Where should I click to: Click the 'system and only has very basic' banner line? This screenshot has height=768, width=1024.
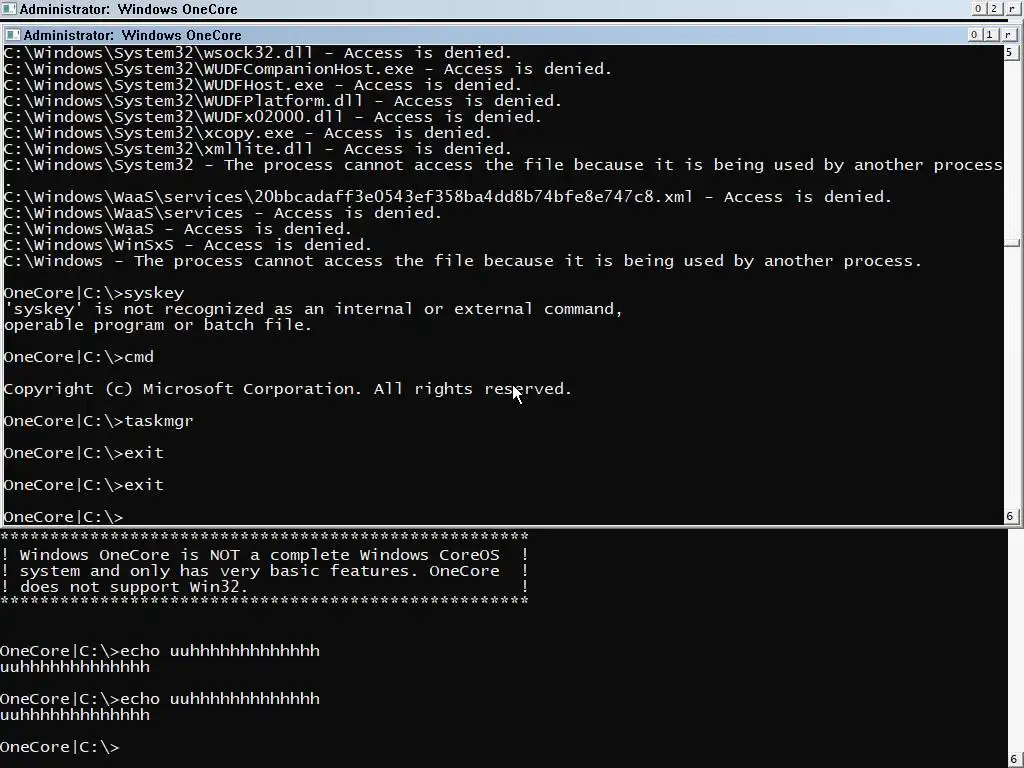[x=264, y=571]
